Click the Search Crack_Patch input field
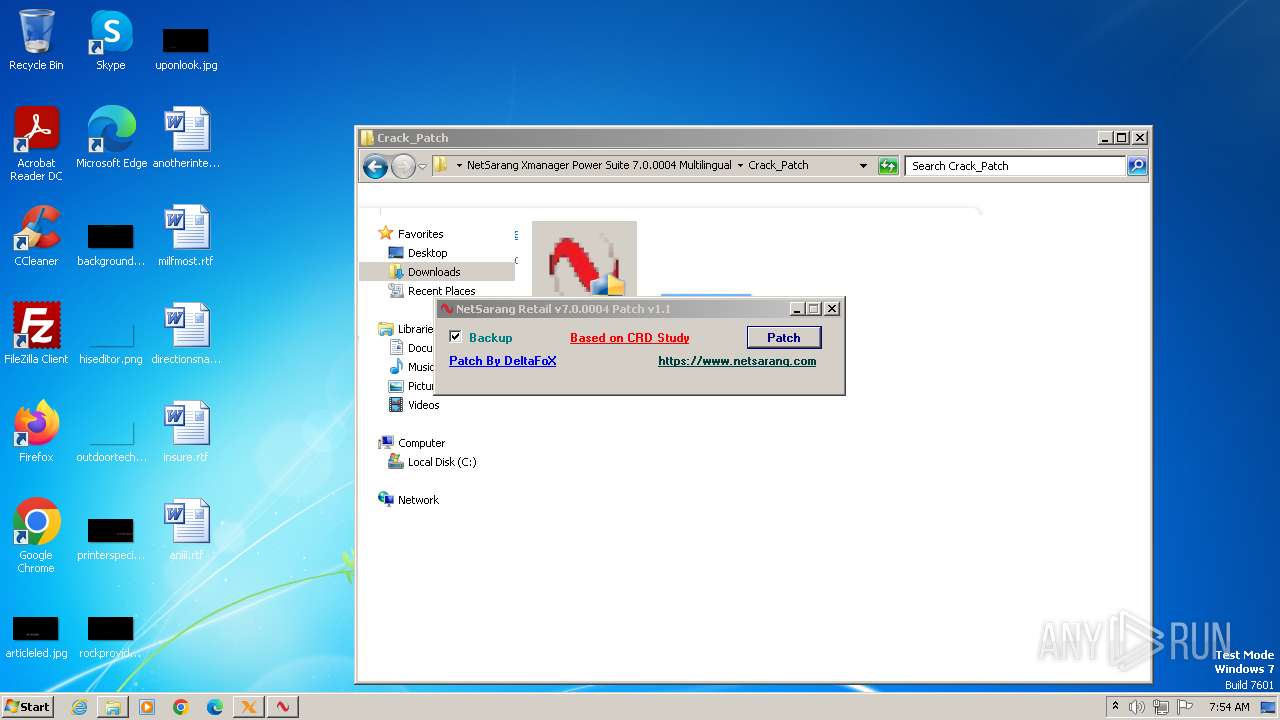 point(1015,166)
